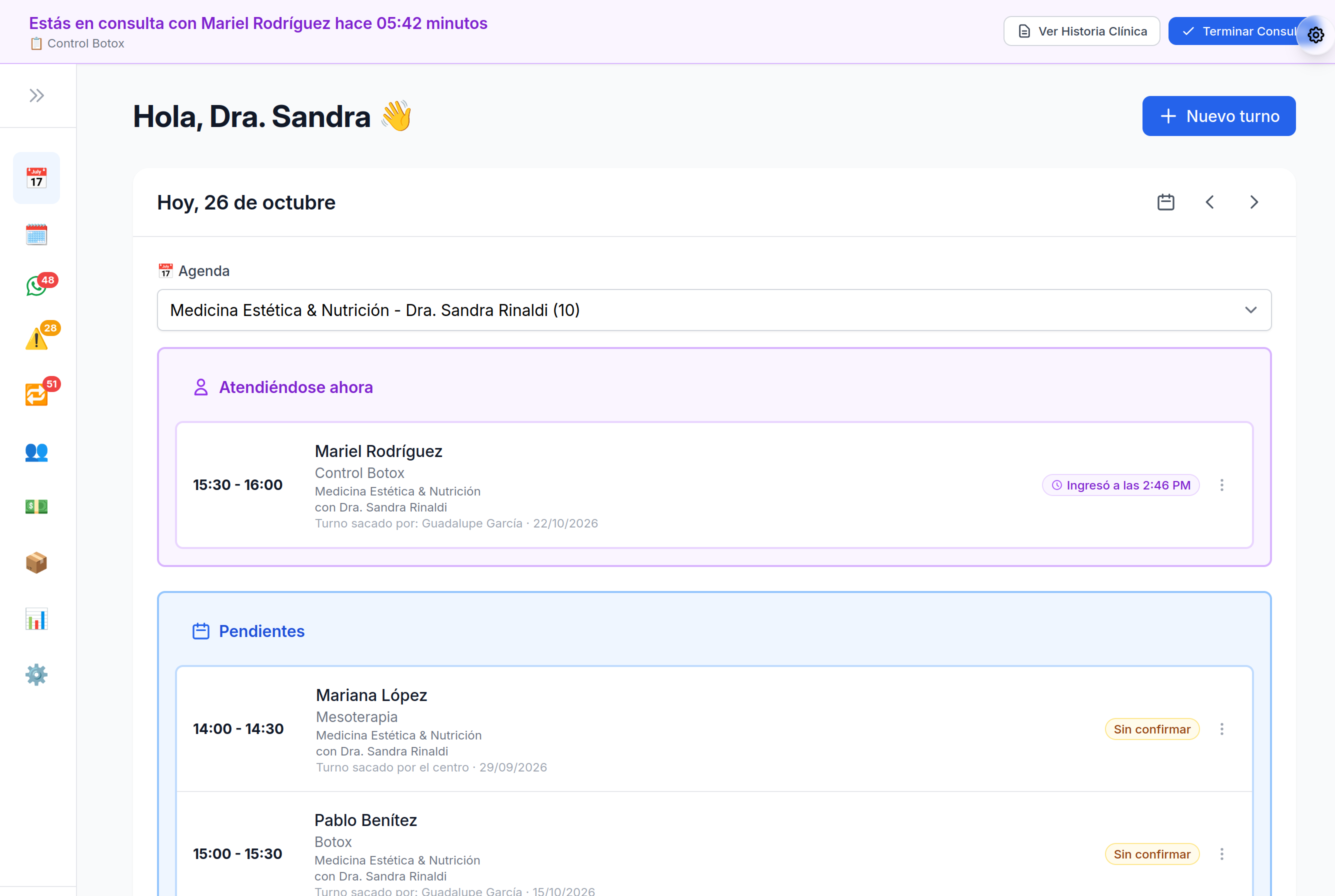Click the floating gear icon at top right
Screen dimensions: 1335x896
point(1315,35)
